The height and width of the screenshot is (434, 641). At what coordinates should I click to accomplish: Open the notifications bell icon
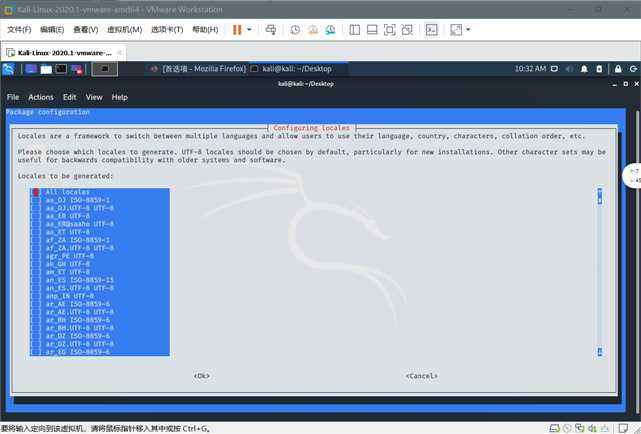[584, 69]
